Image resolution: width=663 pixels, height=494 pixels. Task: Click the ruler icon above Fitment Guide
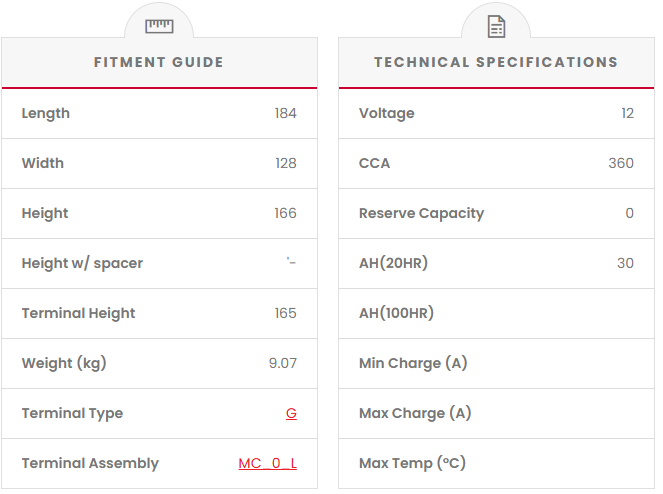[159, 27]
